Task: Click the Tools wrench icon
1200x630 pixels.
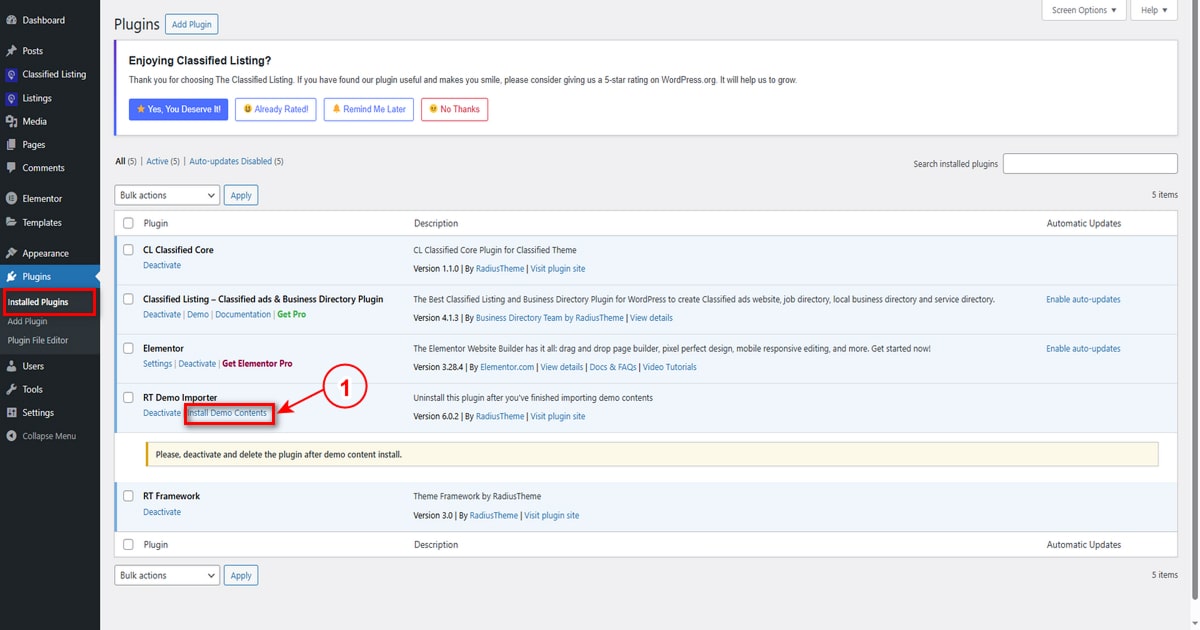Action: (x=11, y=389)
